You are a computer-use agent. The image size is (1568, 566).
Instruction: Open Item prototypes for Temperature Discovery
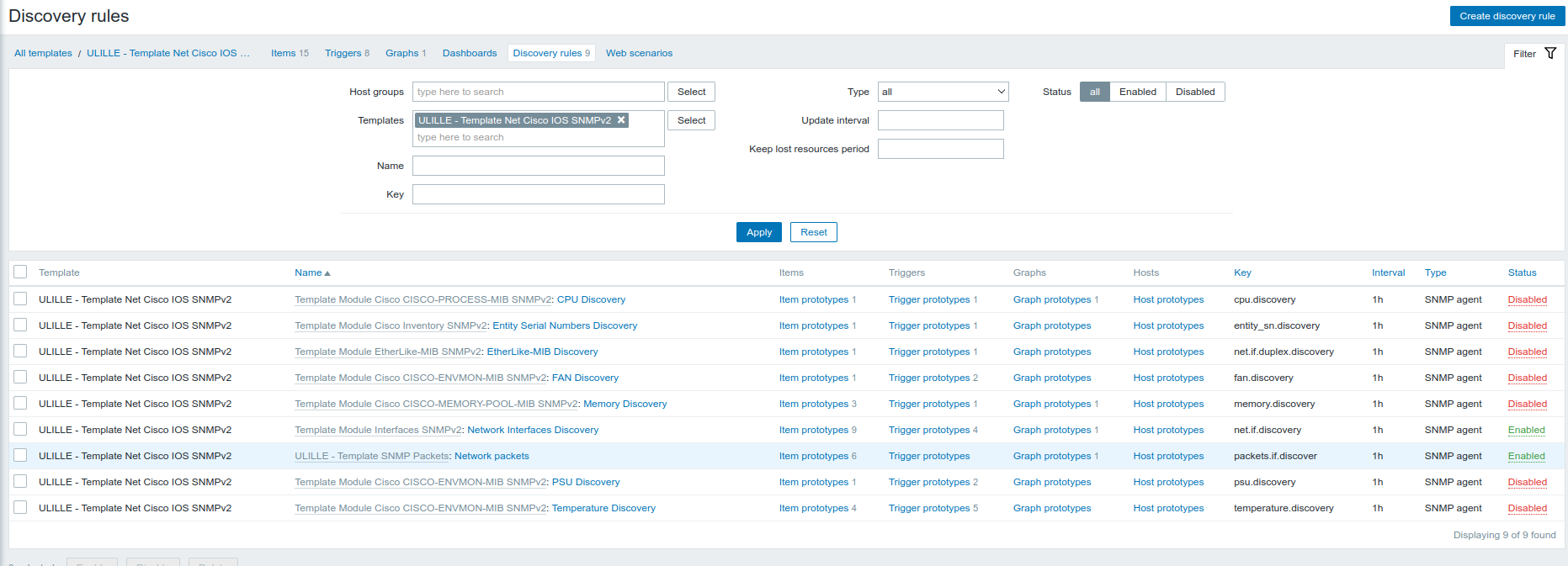813,508
